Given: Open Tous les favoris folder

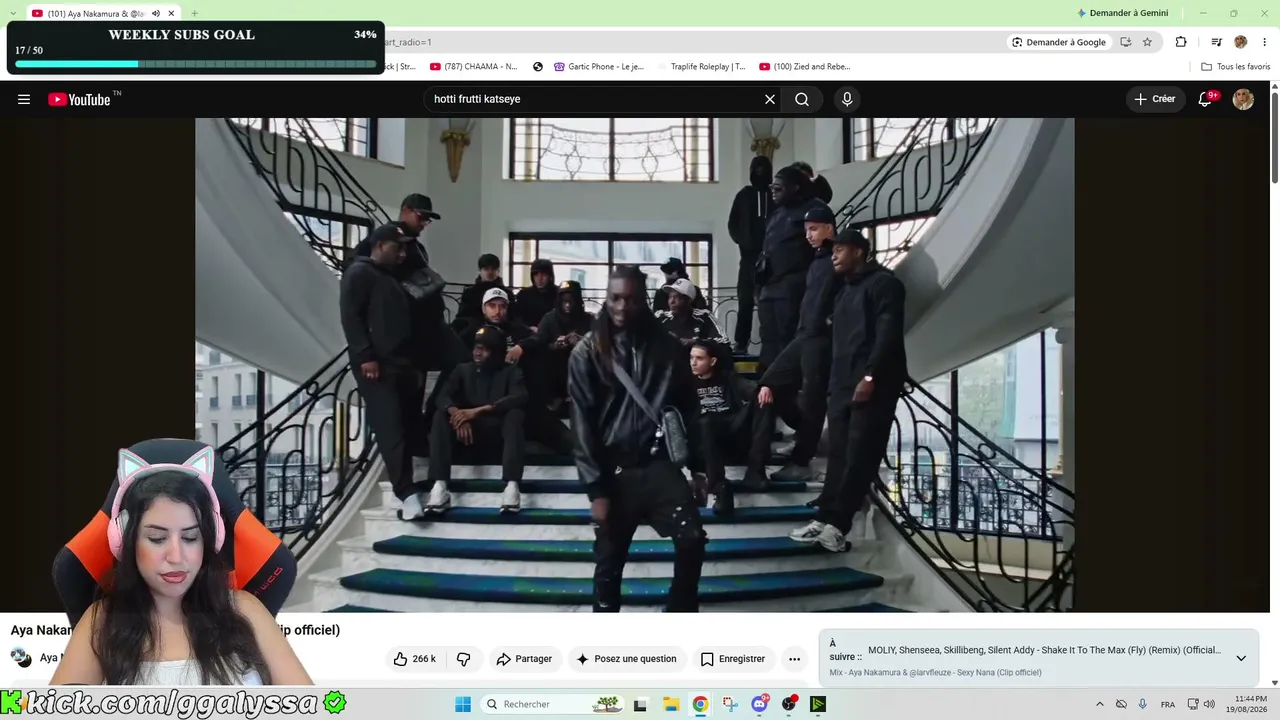Looking at the screenshot, I should click(x=1236, y=67).
